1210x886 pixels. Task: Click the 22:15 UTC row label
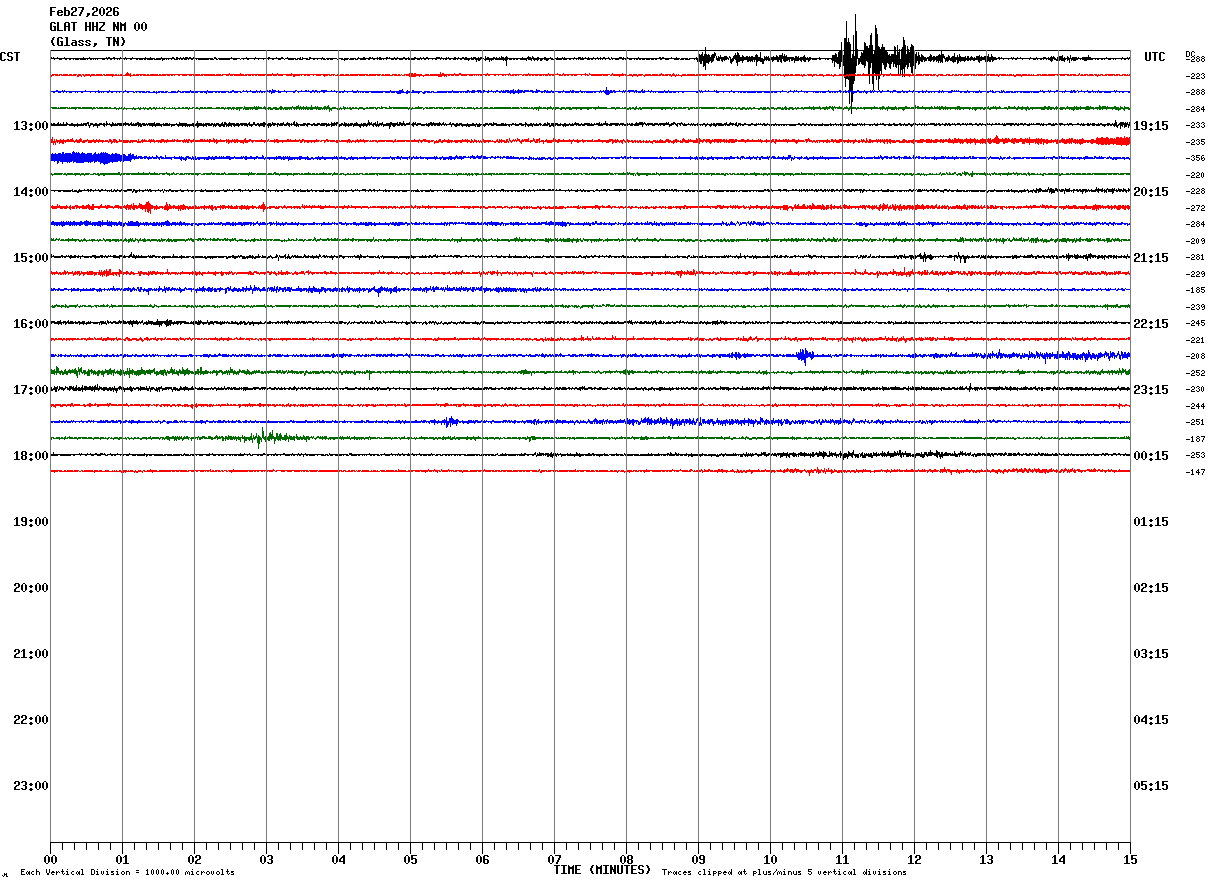pos(1151,323)
